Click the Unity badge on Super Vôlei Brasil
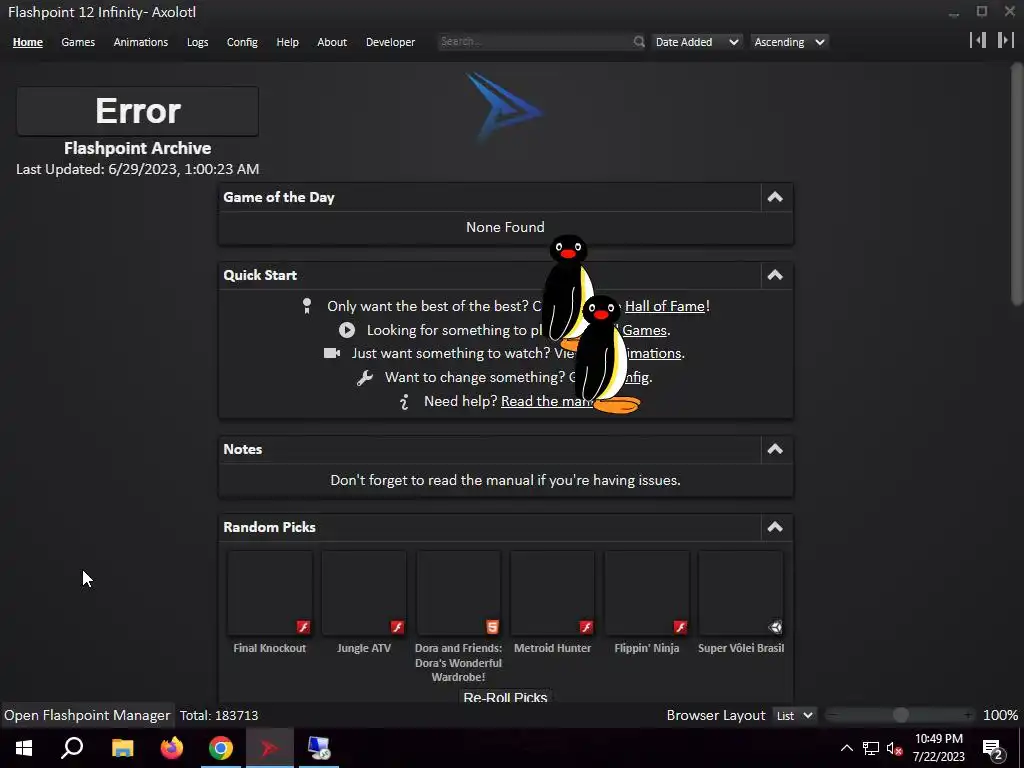 pos(775,627)
